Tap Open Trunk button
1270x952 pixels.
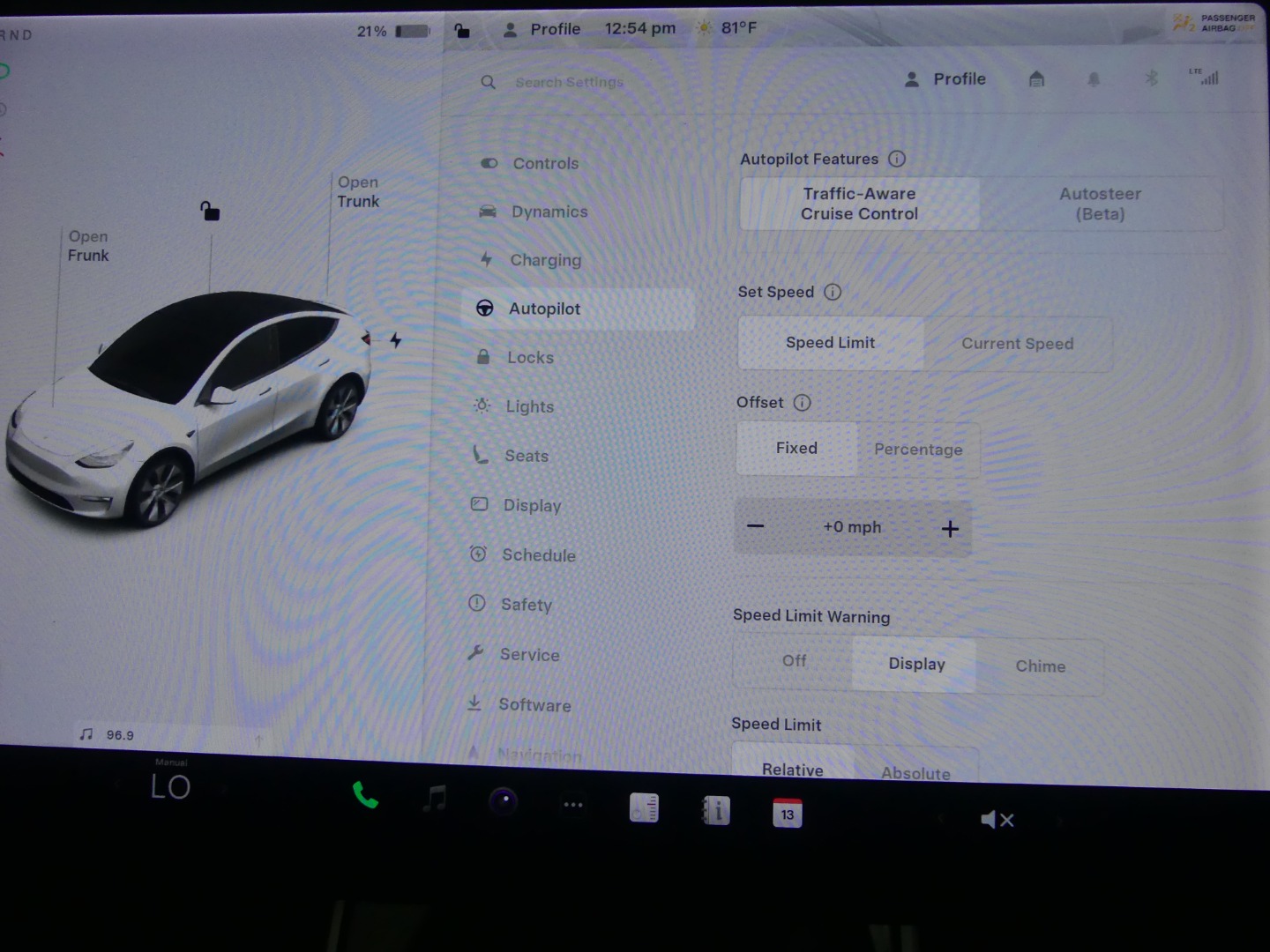click(x=358, y=191)
